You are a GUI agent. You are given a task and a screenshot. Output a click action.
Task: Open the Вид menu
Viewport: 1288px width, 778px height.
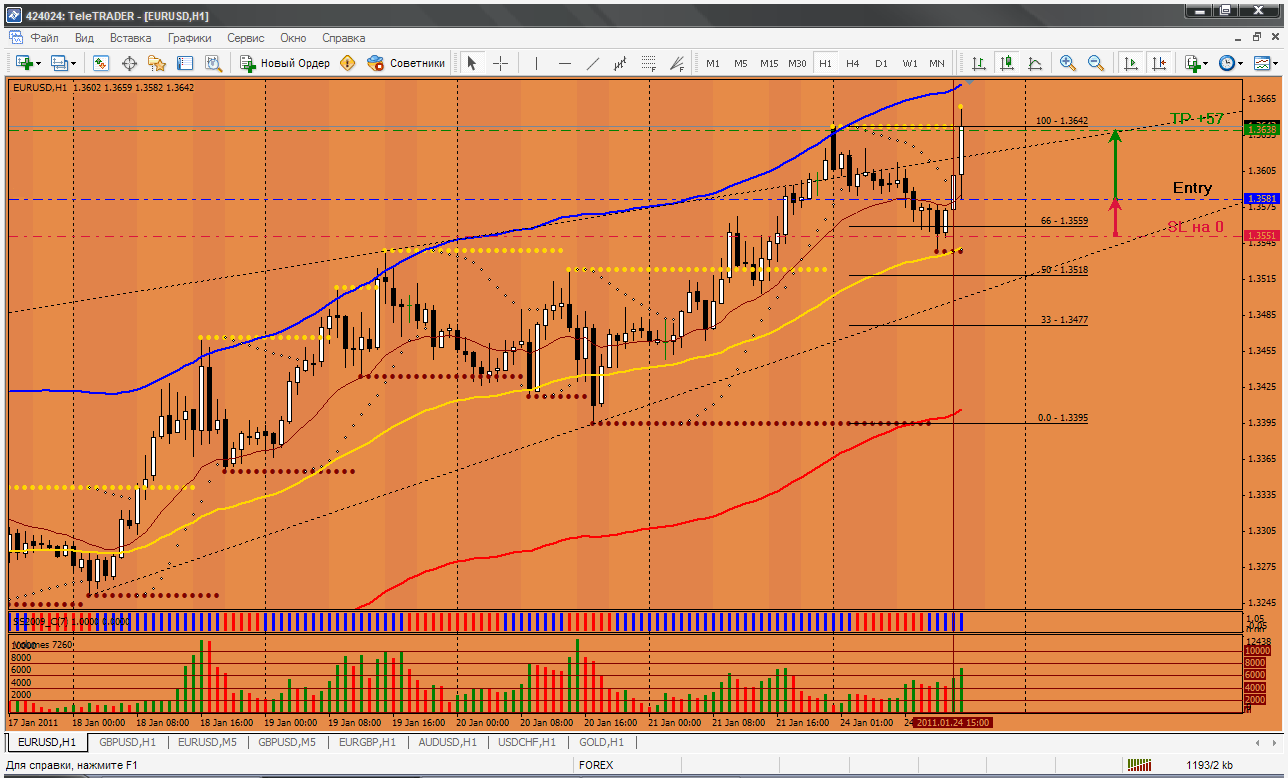click(x=85, y=38)
